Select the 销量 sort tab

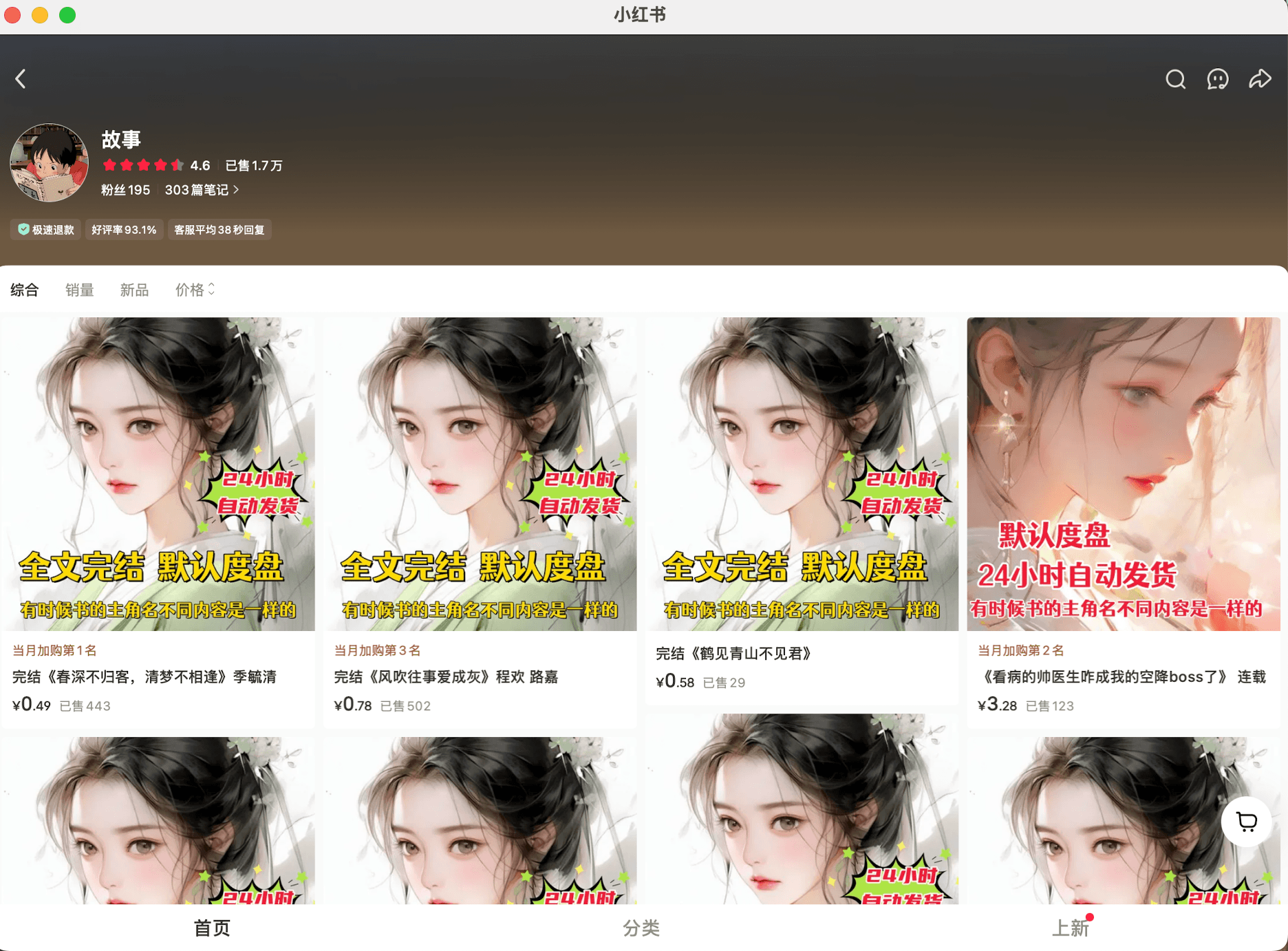[79, 290]
